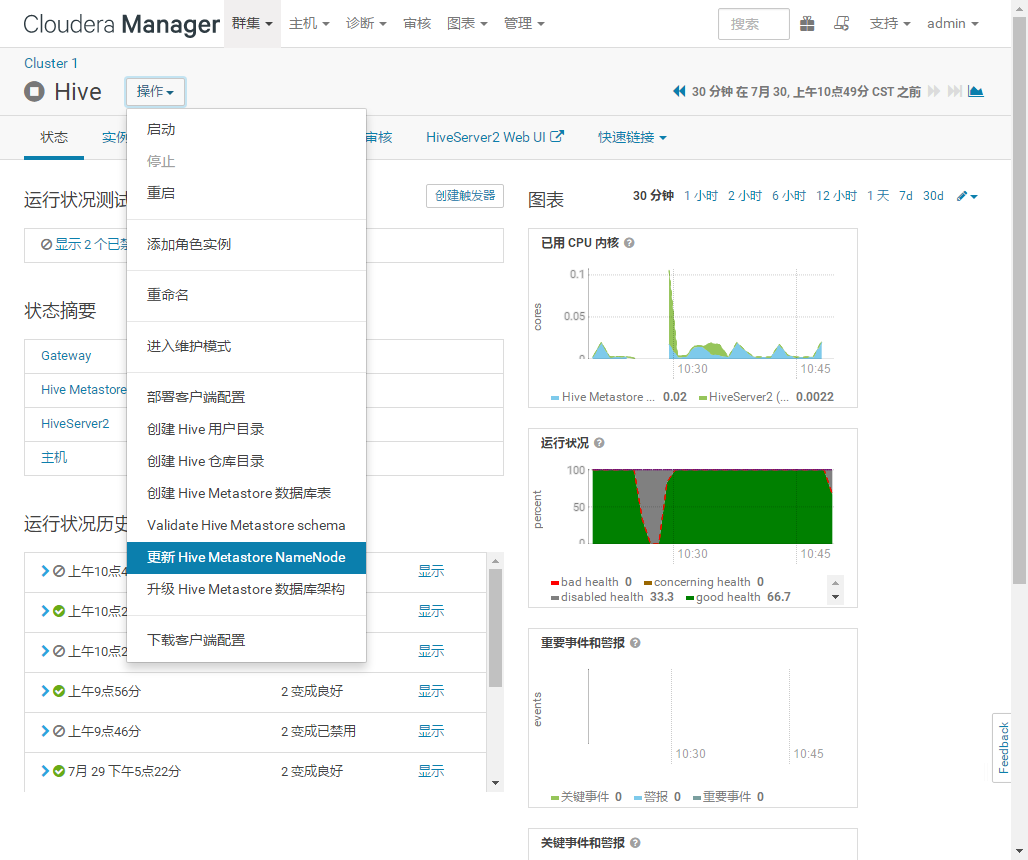Screen dimensions: 1028x860
Task: Expand the 上午9点46分 history row
Action: [45, 731]
